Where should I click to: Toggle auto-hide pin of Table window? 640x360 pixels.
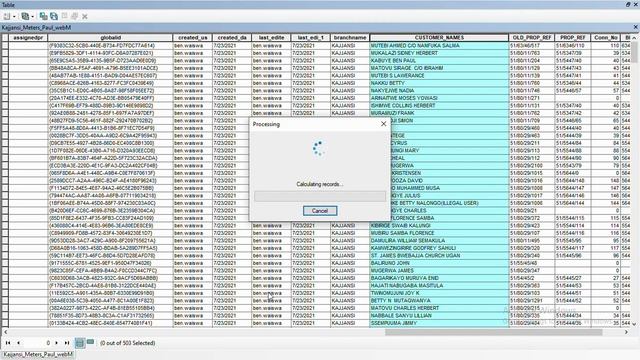[x=628, y=4]
